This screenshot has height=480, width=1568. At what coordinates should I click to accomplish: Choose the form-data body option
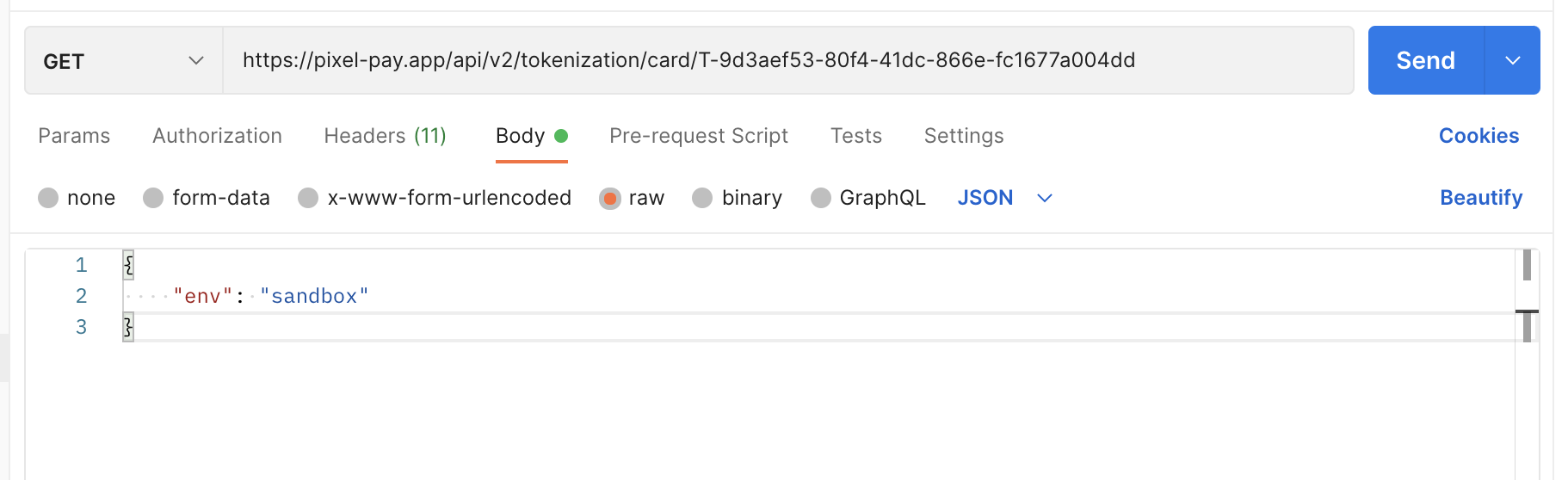click(154, 198)
